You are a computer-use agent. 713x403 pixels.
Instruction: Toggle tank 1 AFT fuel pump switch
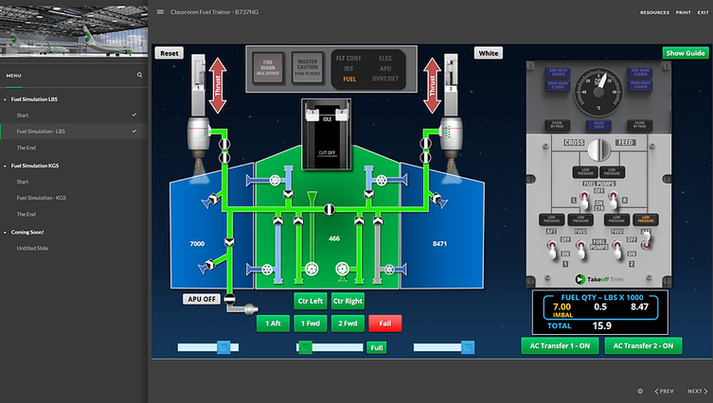(x=552, y=250)
